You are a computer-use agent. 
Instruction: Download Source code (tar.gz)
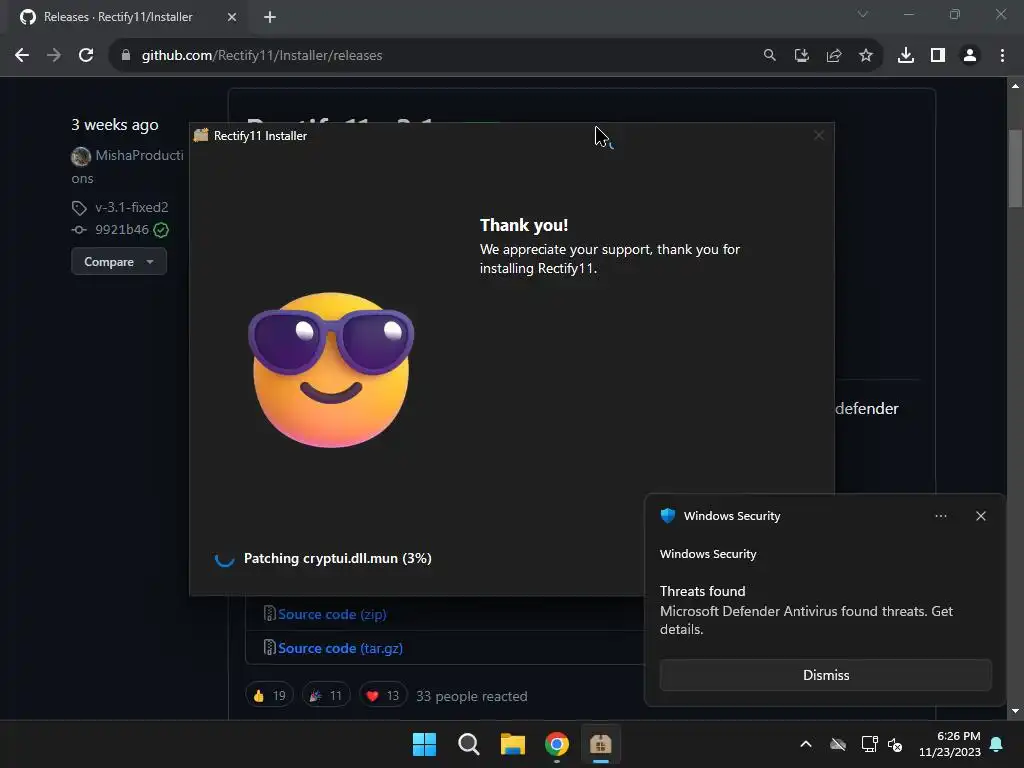point(340,648)
